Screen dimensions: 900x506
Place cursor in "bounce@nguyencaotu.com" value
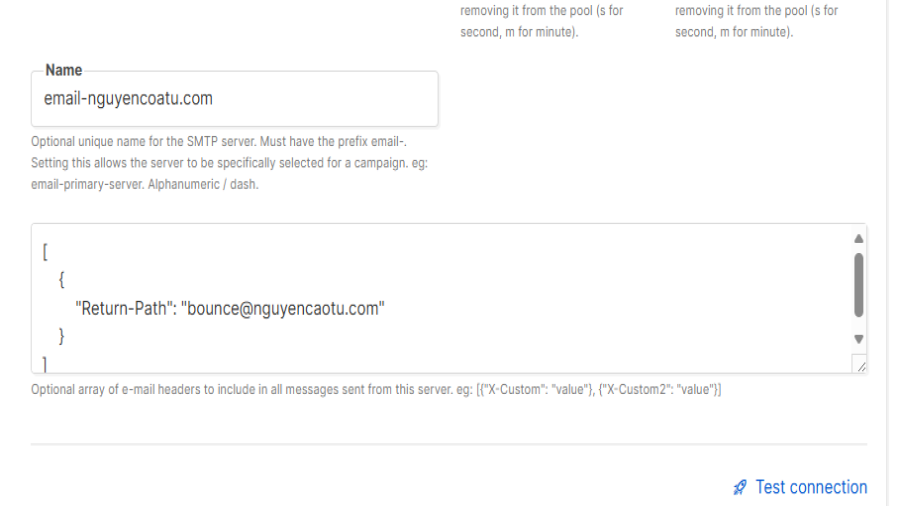coord(282,309)
